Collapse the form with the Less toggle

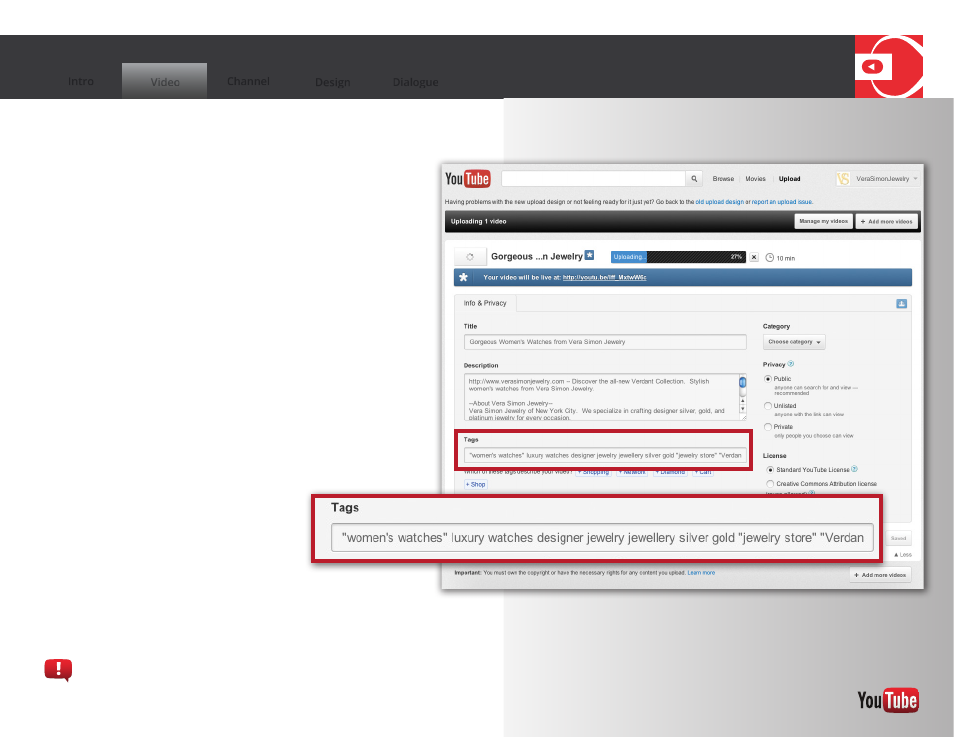pyautogui.click(x=903, y=555)
